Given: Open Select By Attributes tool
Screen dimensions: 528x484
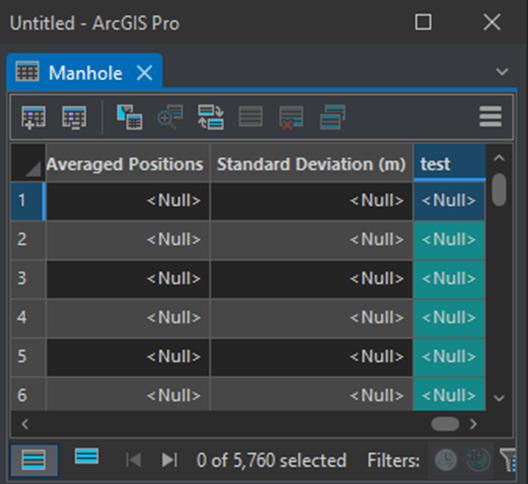Looking at the screenshot, I should (130, 117).
